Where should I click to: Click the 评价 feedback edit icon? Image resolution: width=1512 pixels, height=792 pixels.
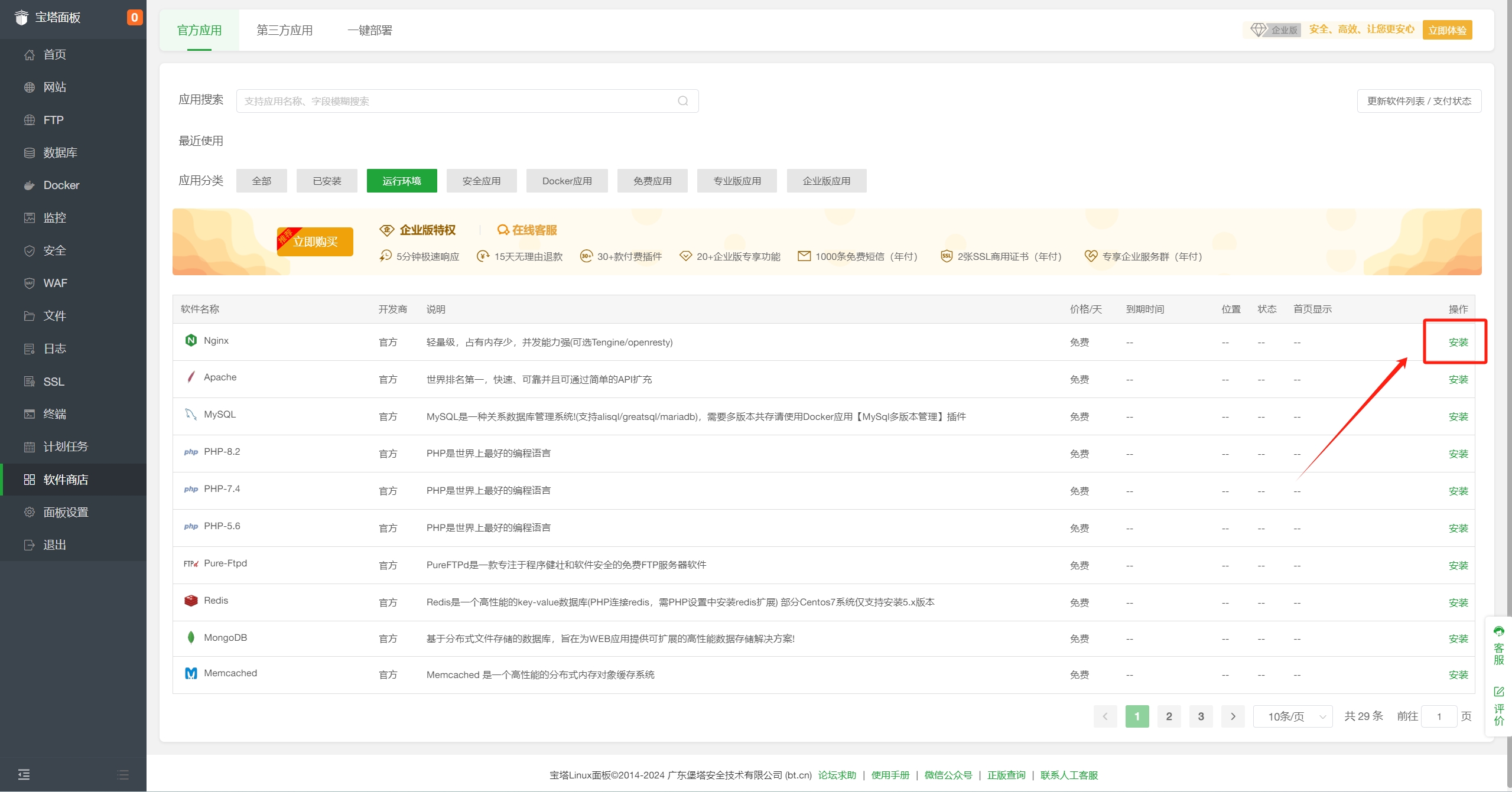click(1498, 692)
